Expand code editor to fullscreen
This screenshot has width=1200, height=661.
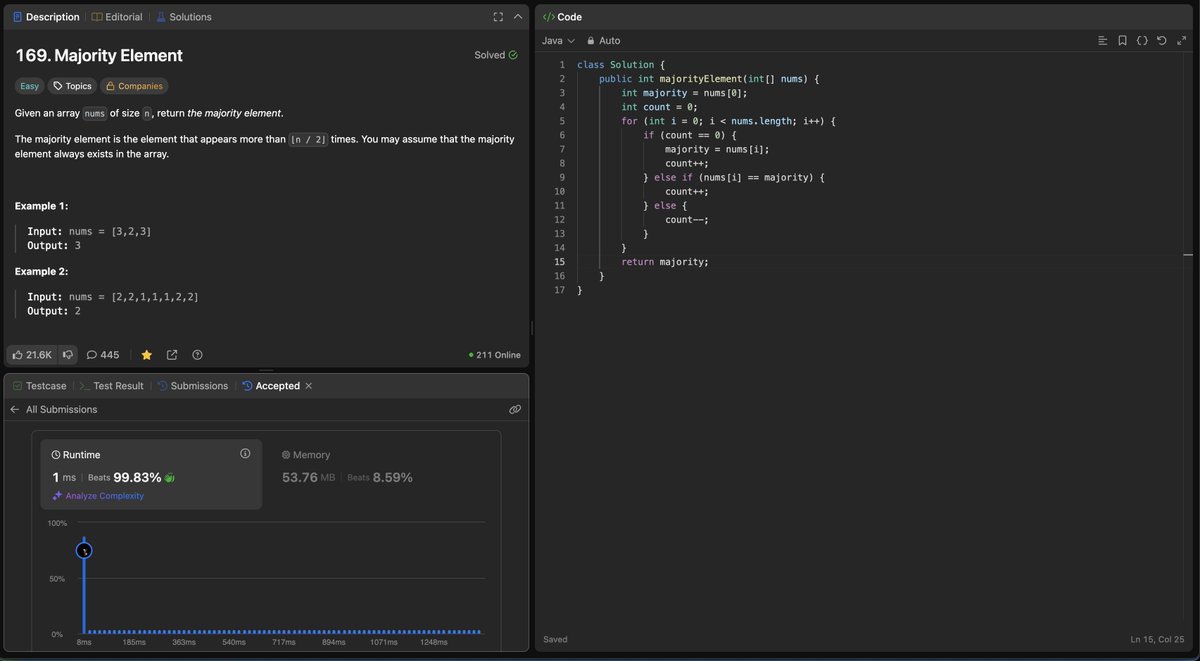[x=1180, y=41]
